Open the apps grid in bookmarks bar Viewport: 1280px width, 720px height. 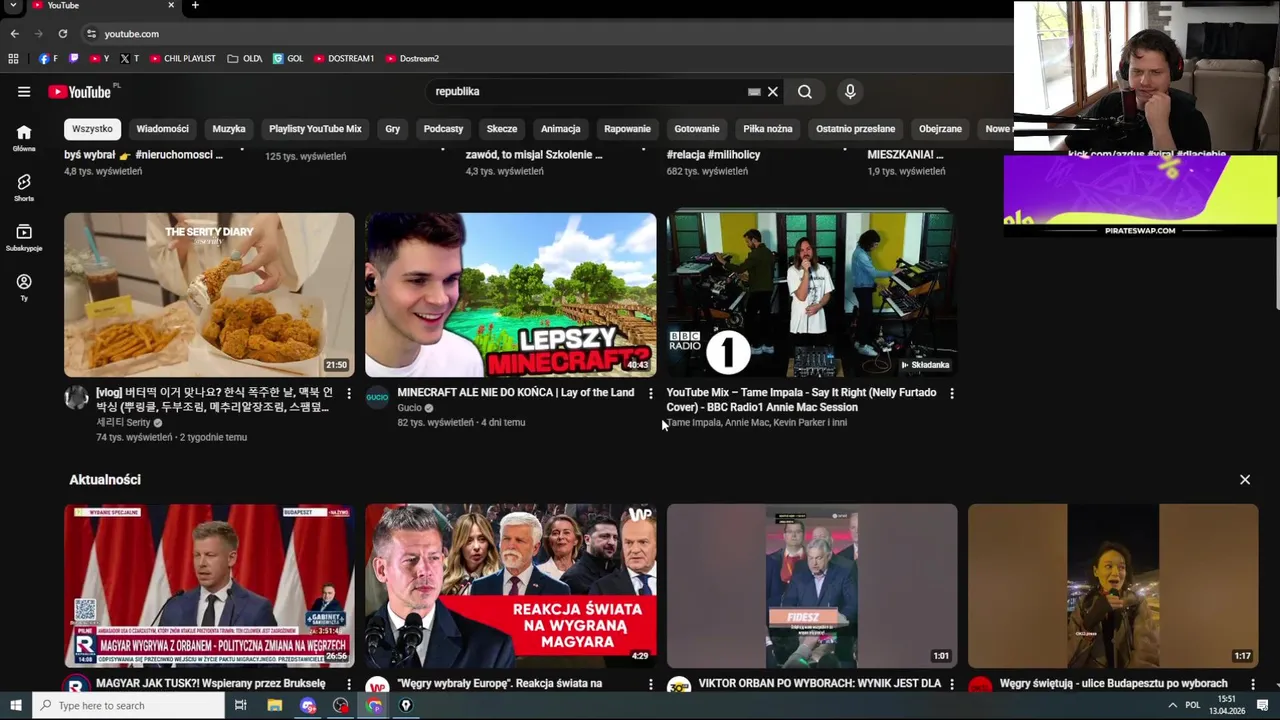[13, 59]
